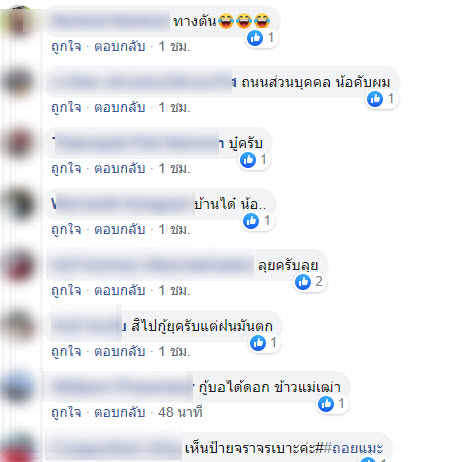Open like reactions on ถนนส่วนบุคคล comment

pos(381,99)
